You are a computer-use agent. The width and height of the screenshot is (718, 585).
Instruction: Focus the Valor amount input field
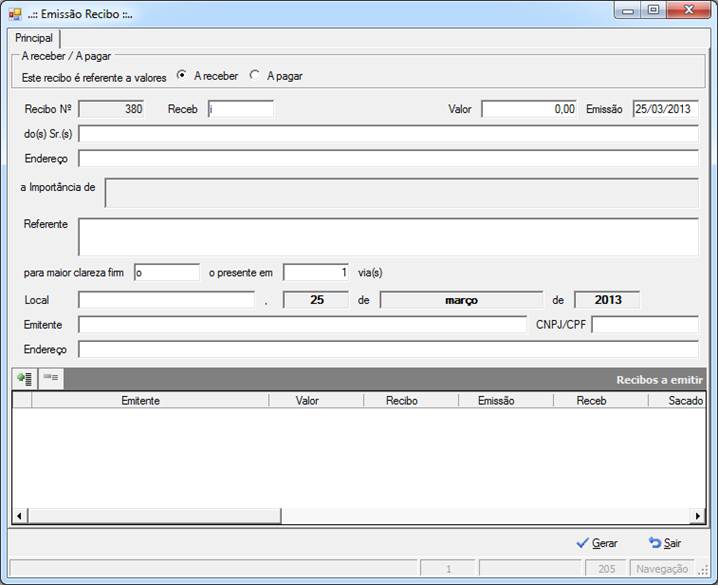(x=529, y=109)
